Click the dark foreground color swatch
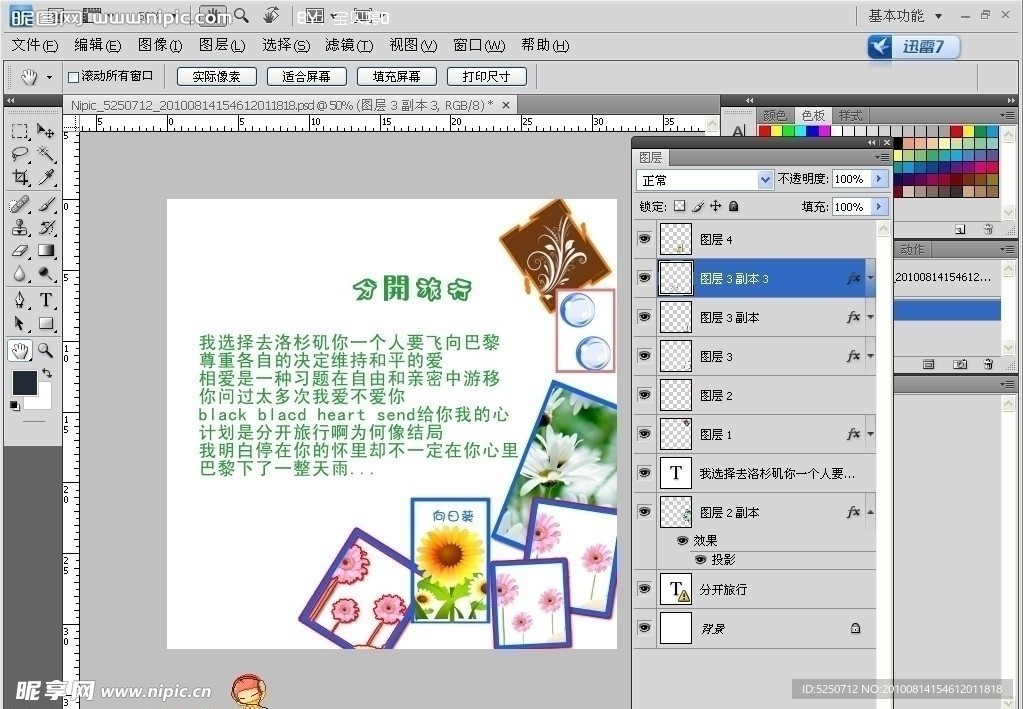The image size is (1023, 709). (24, 382)
